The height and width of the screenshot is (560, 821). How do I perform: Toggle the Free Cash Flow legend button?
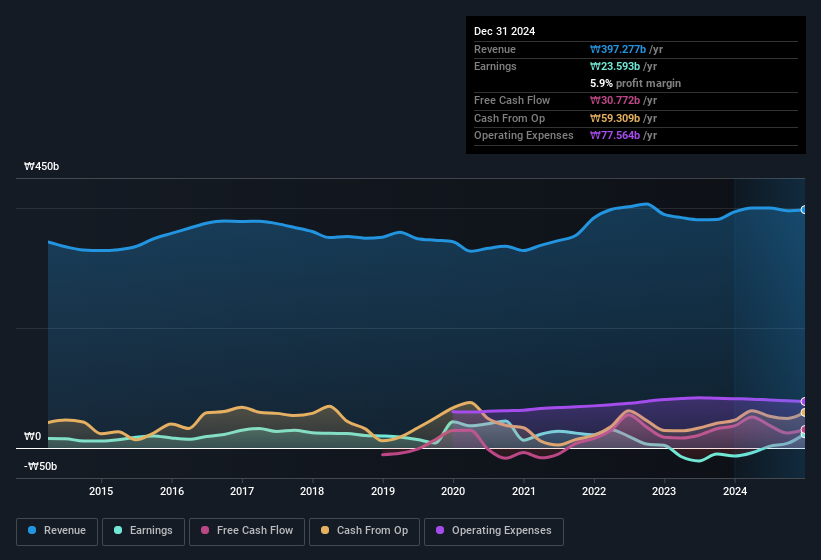(247, 531)
